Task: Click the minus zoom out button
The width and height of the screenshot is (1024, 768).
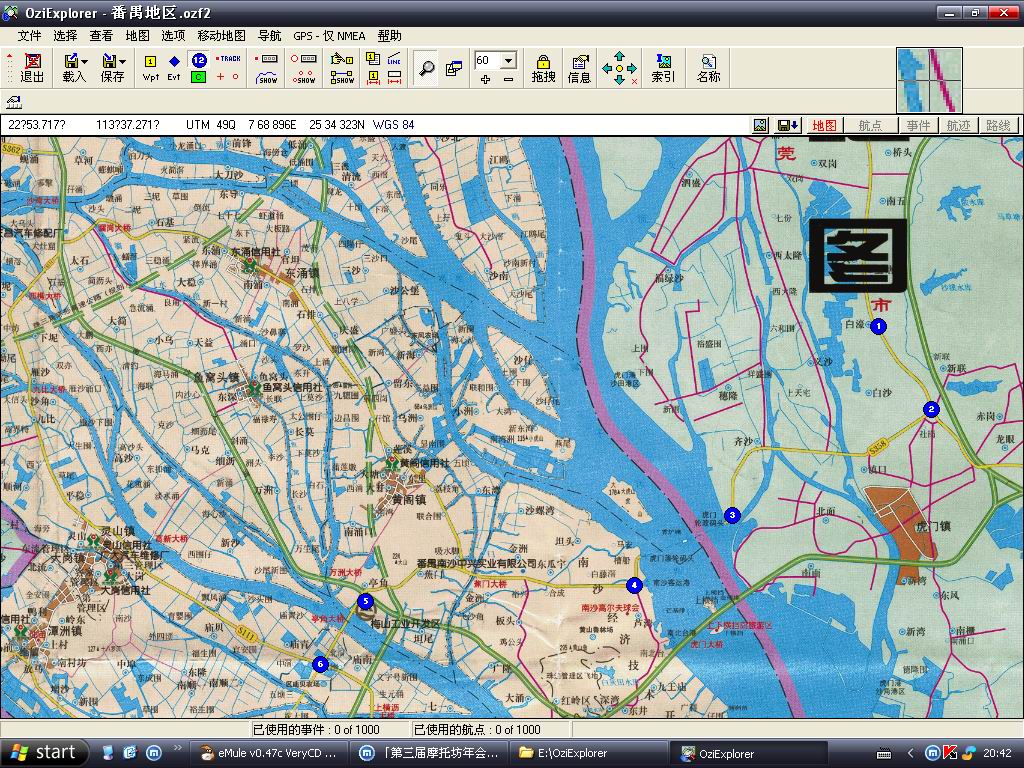Action: (x=508, y=80)
